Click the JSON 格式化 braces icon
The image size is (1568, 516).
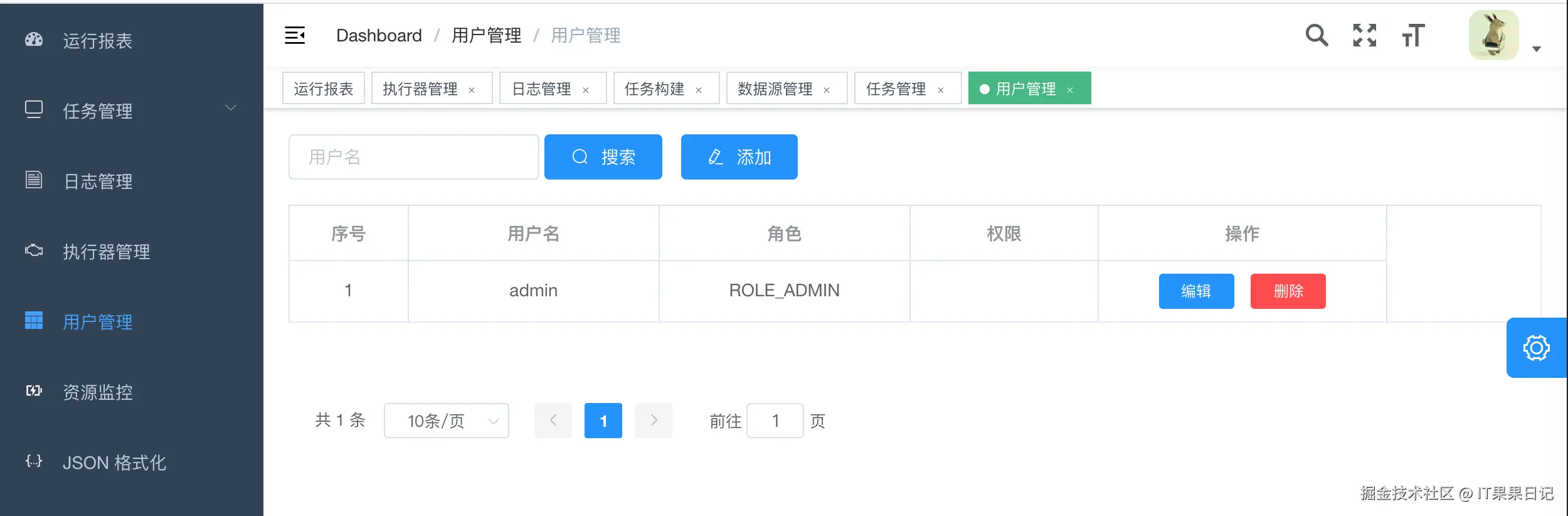tap(34, 461)
